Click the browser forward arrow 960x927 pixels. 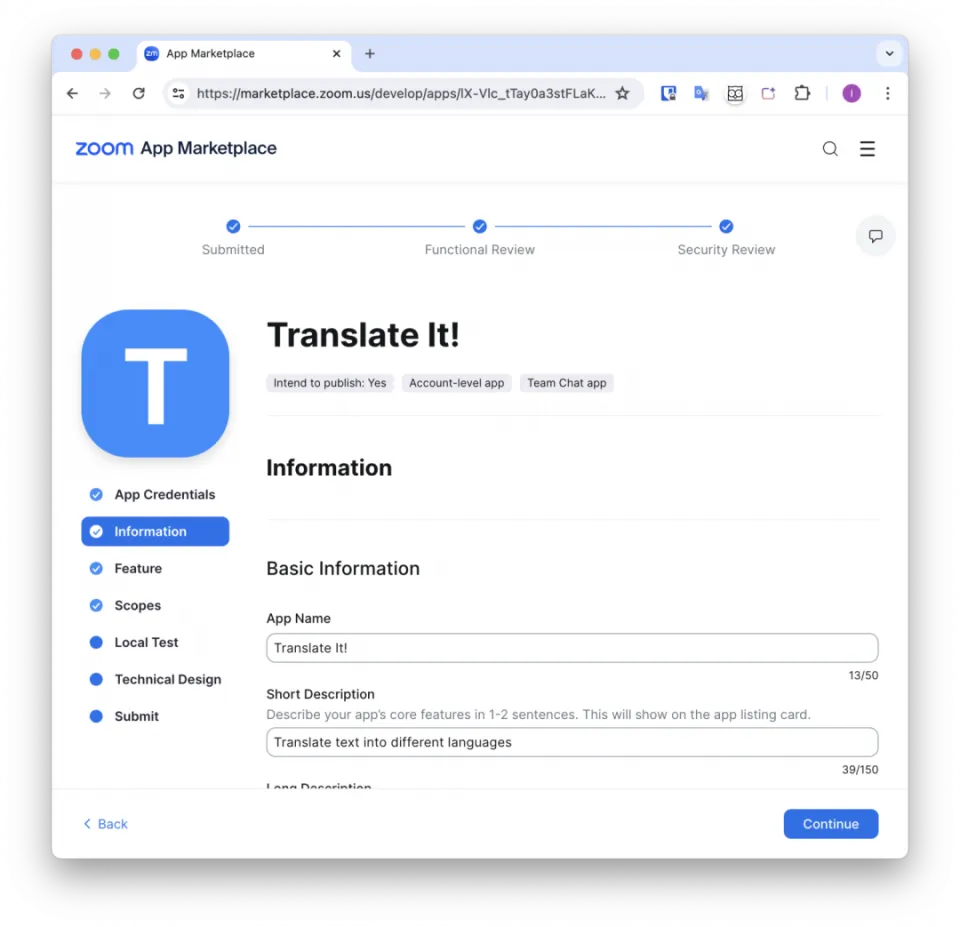click(x=105, y=93)
